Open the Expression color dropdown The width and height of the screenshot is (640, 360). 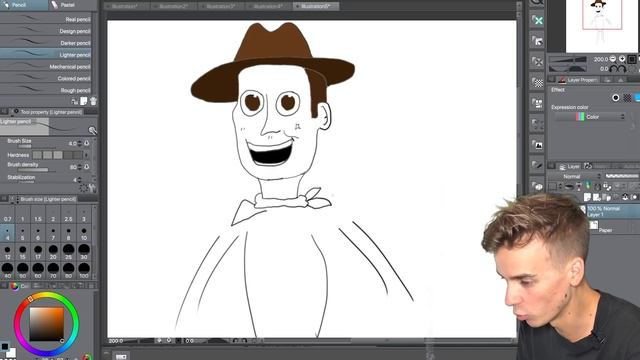tap(590, 117)
